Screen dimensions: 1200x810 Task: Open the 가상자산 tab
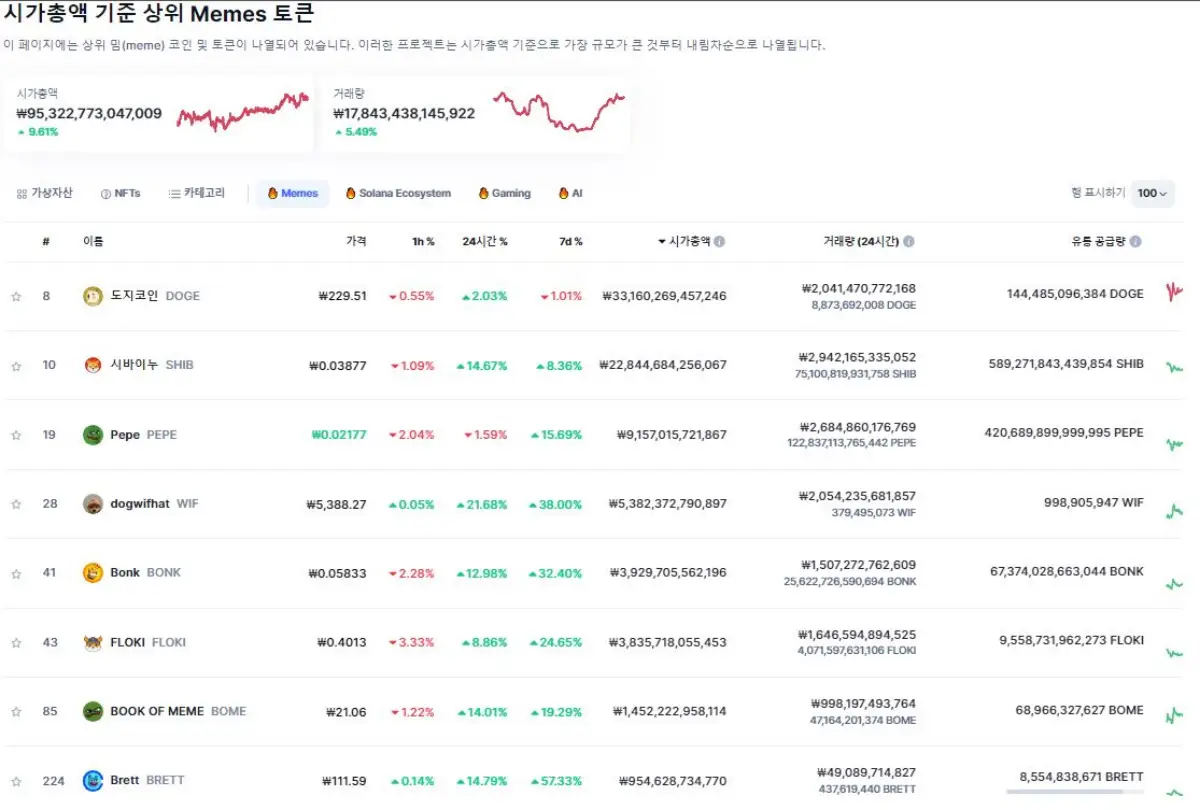point(45,193)
